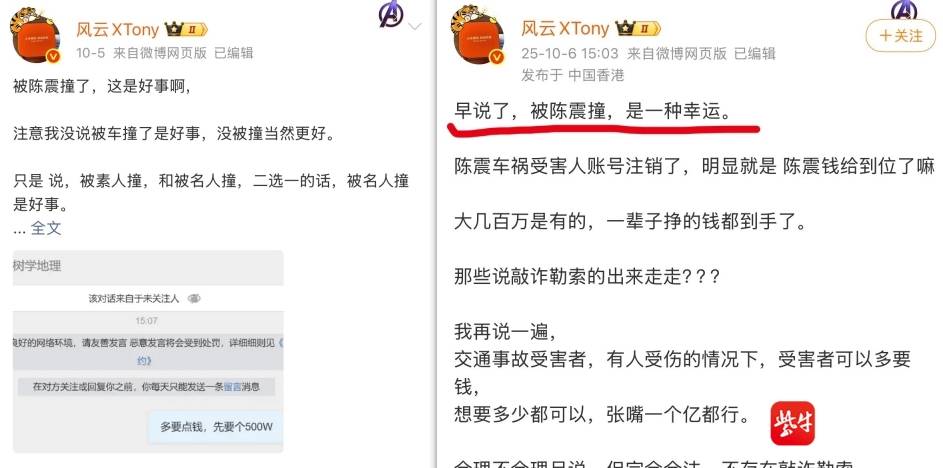Expand the chevron menu on the 10-5 post
Image resolution: width=943 pixels, height=468 pixels.
pyautogui.click(x=414, y=26)
